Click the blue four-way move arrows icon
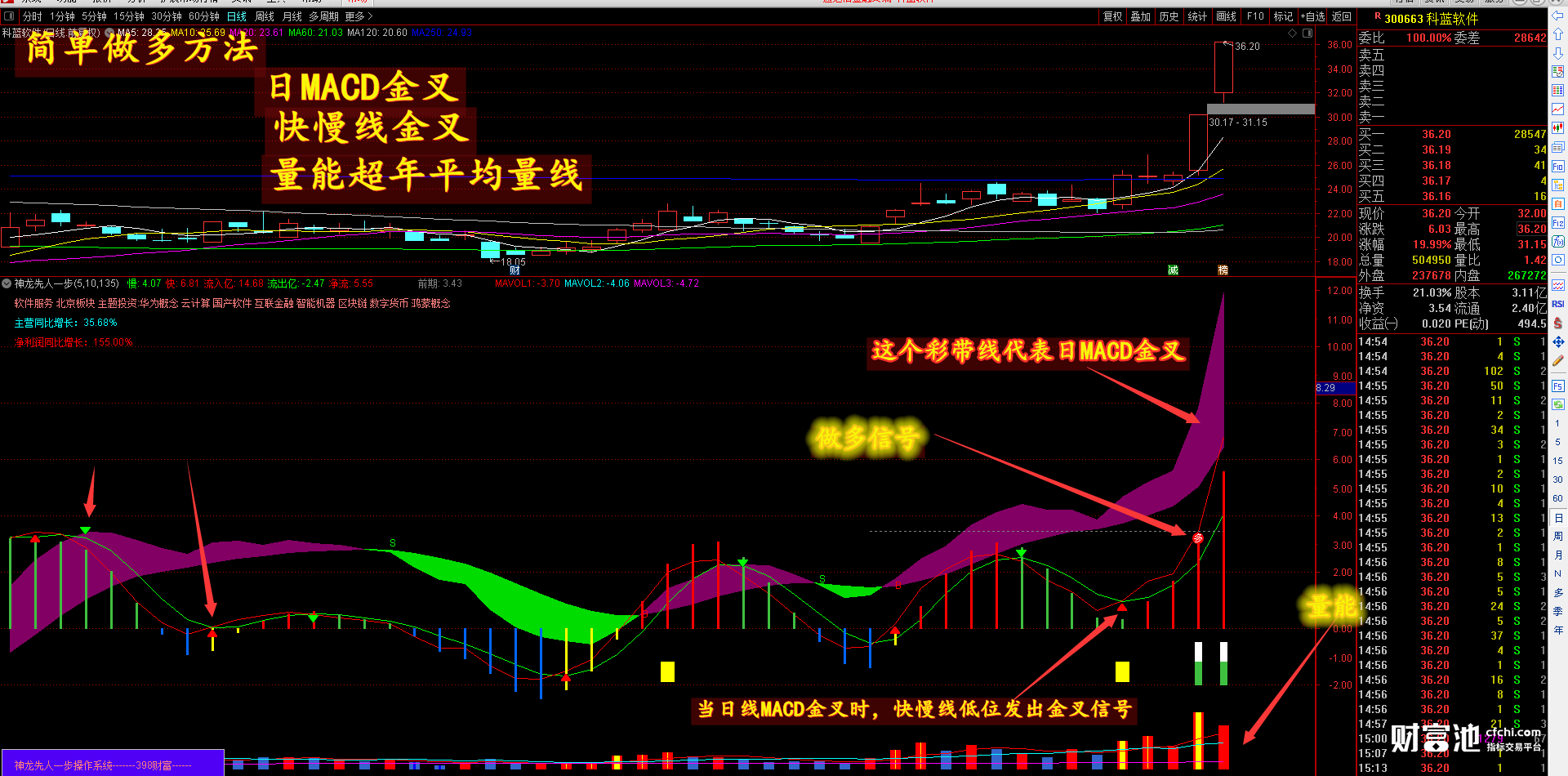The image size is (1568, 776). pos(1557,341)
